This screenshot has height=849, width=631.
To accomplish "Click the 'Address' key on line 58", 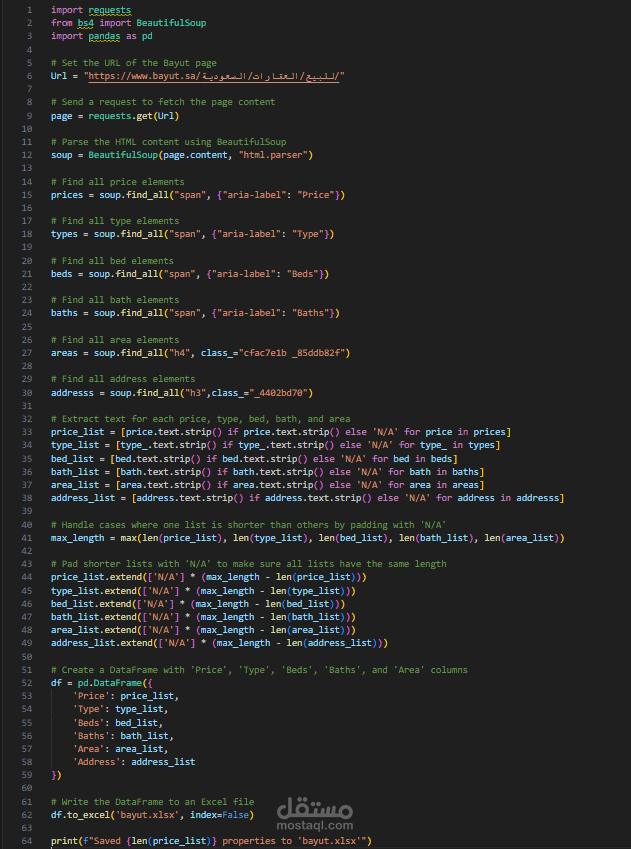I will [x=96, y=762].
